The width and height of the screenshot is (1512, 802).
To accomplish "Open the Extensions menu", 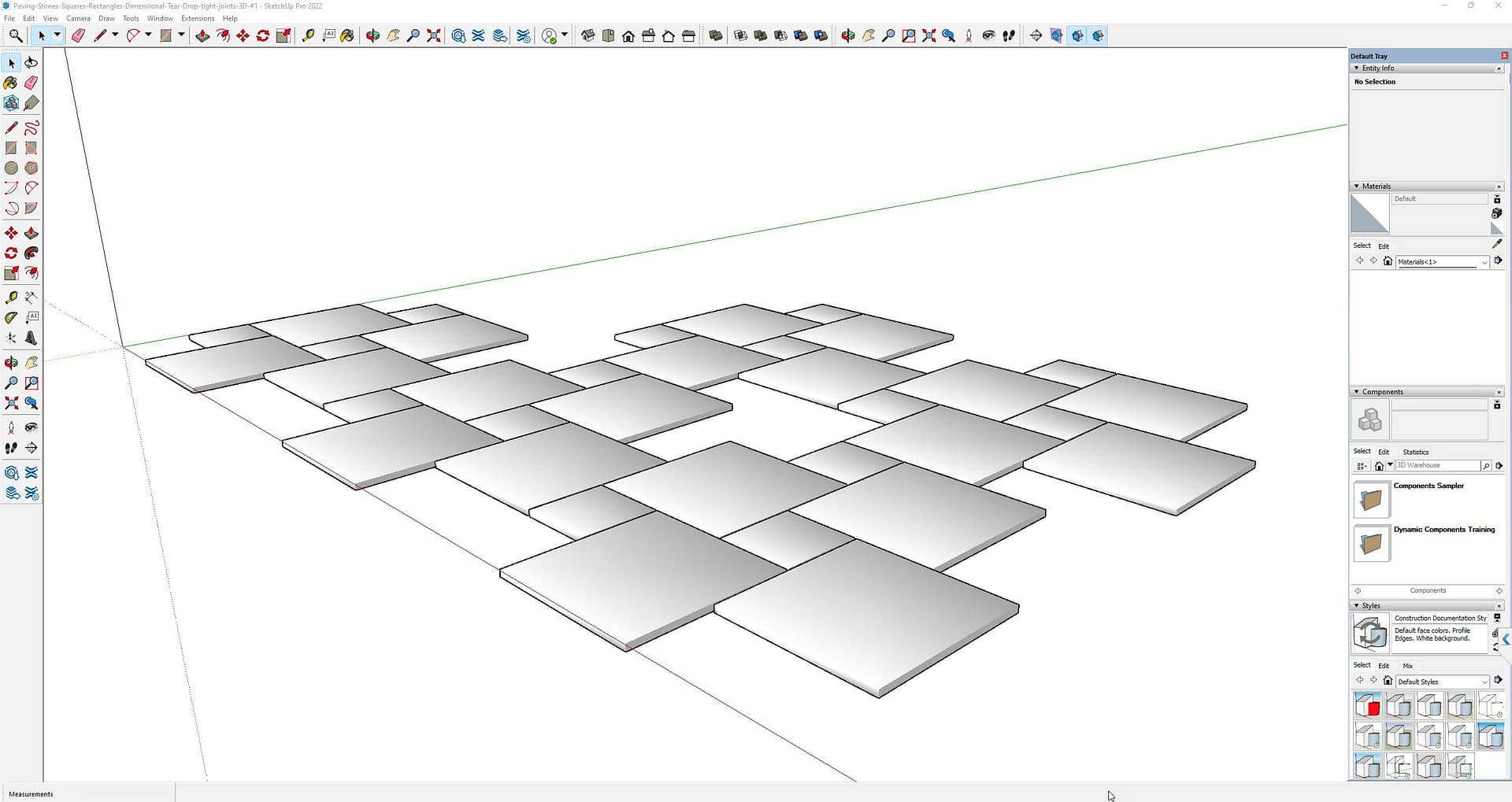I will (198, 18).
